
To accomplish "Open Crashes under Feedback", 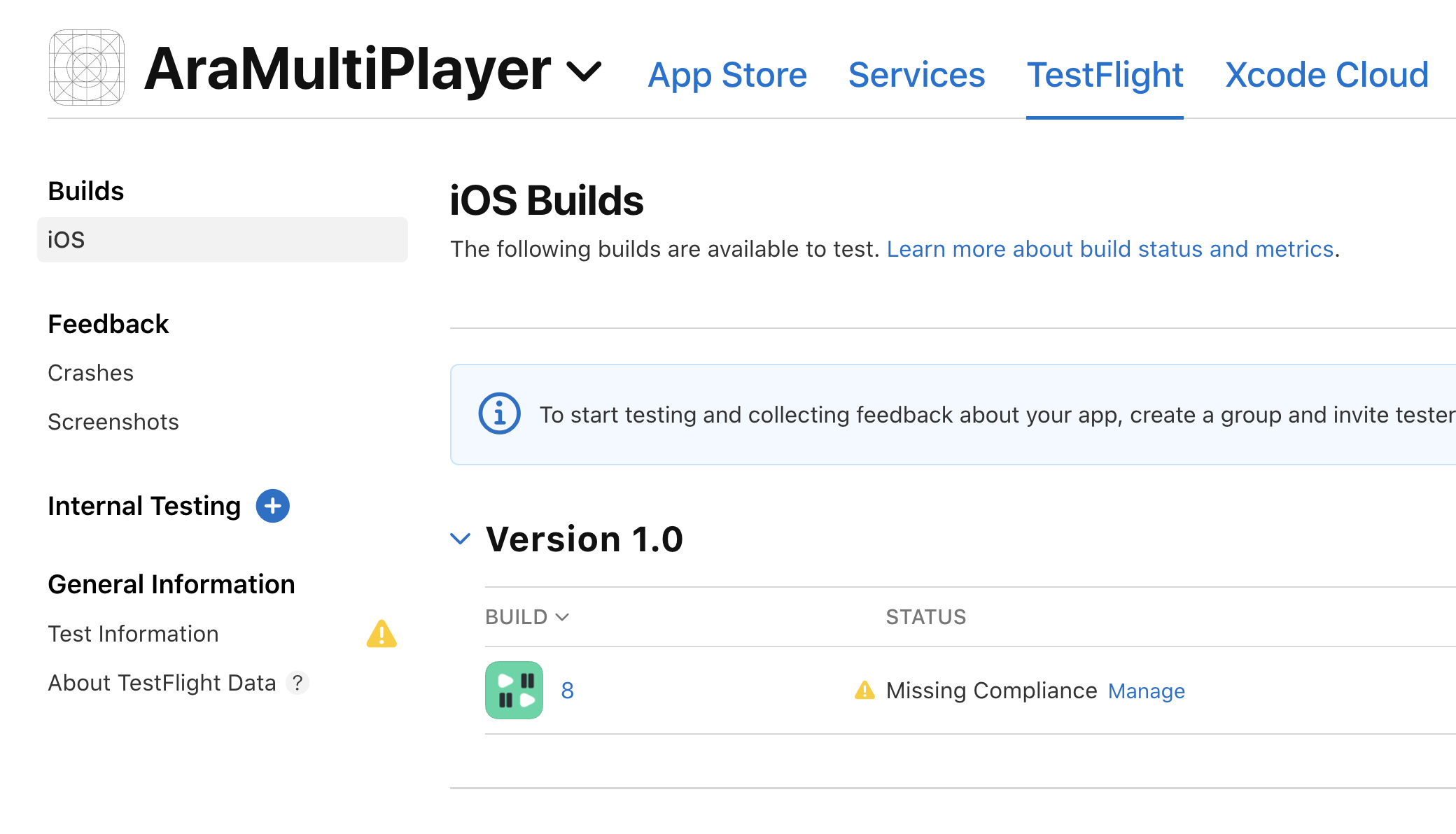I will [91, 373].
